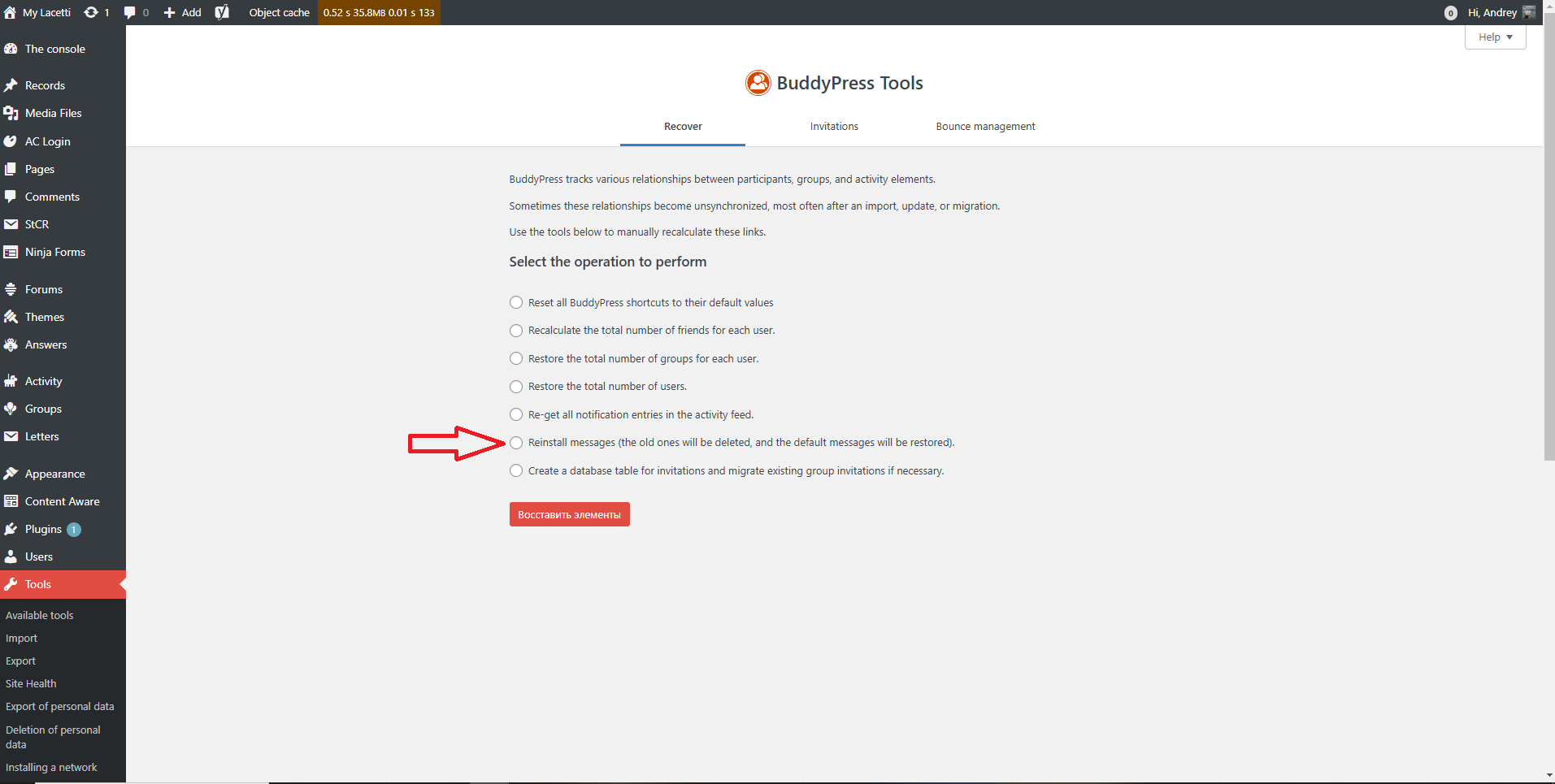Click the Groups icon in sidebar
Screen dimensions: 1555x784
[x=11, y=409]
